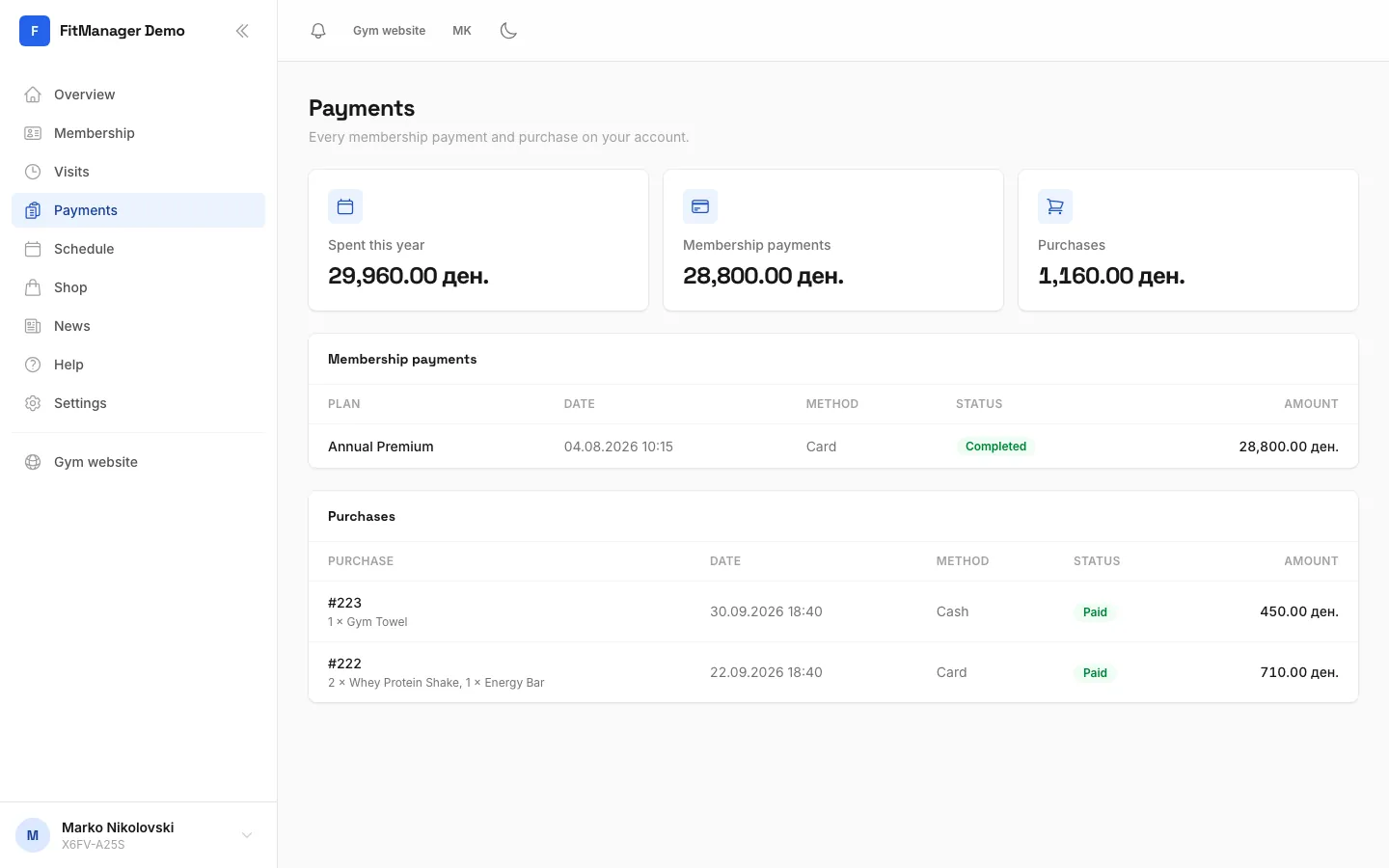The image size is (1389, 868).
Task: Select purchase #222 order number
Action: tap(344, 664)
